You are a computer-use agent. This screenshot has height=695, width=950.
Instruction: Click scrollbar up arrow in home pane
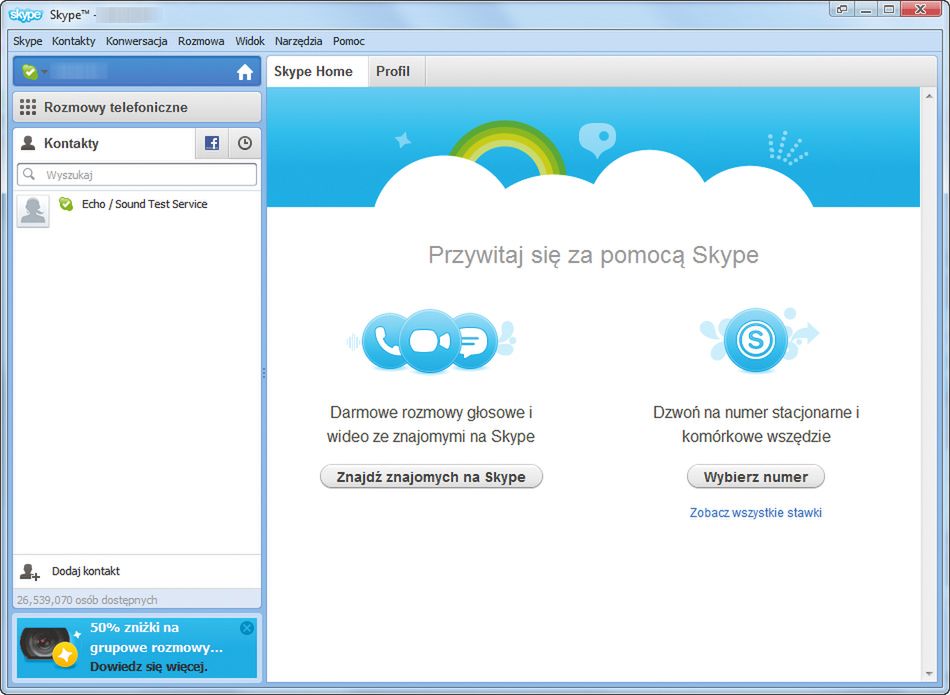[929, 96]
